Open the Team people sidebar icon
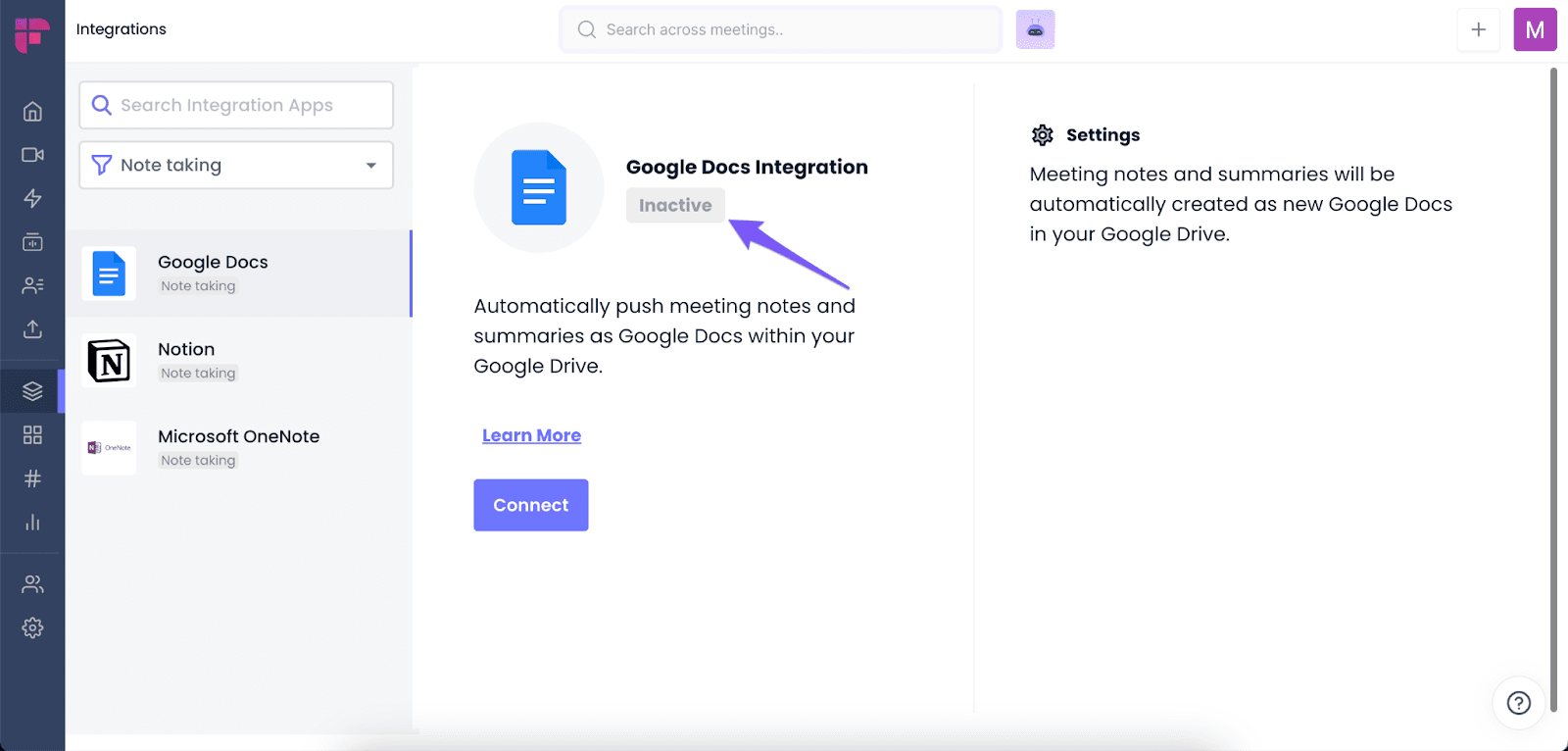The image size is (1568, 751). (x=32, y=584)
